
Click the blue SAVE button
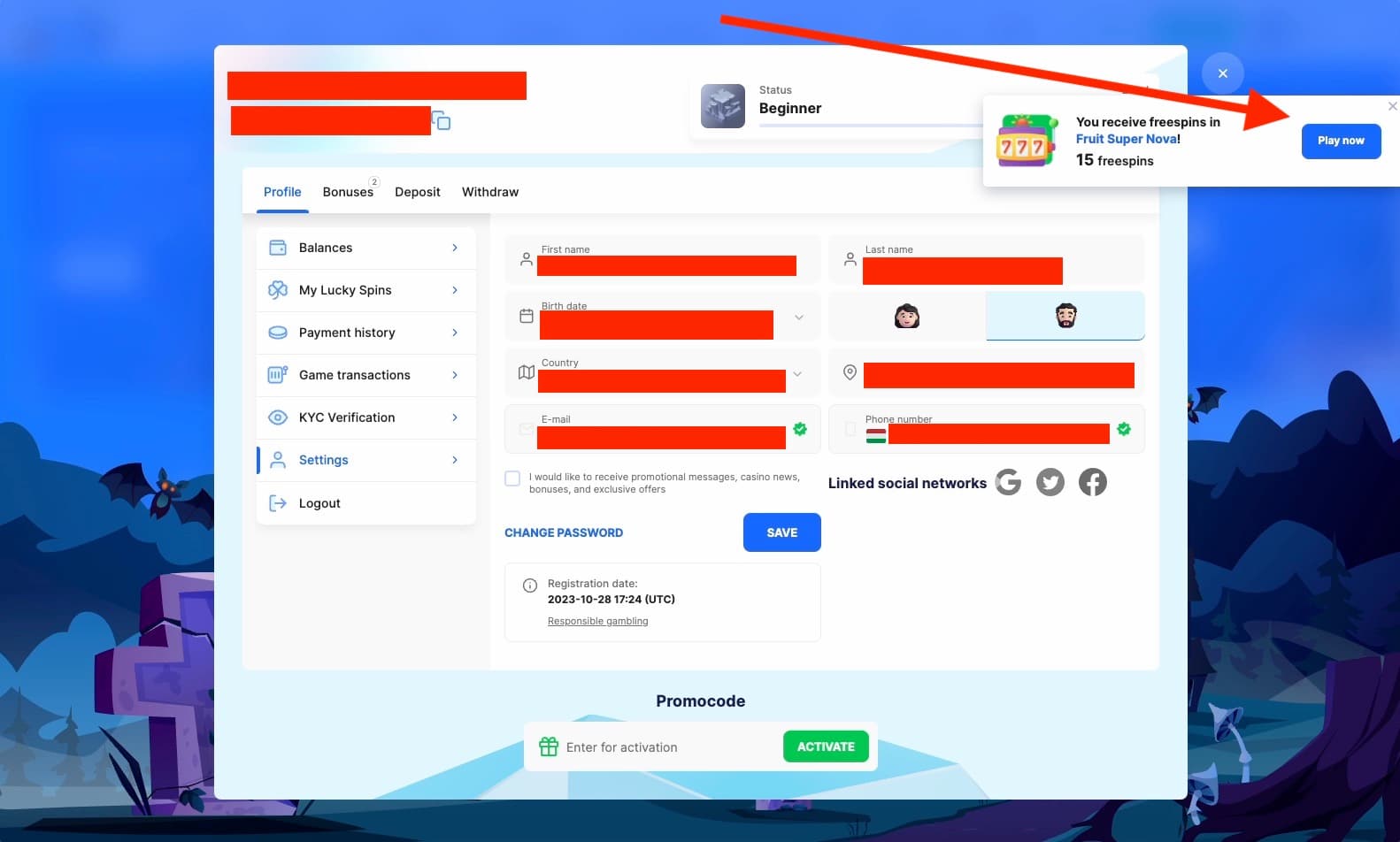tap(782, 532)
